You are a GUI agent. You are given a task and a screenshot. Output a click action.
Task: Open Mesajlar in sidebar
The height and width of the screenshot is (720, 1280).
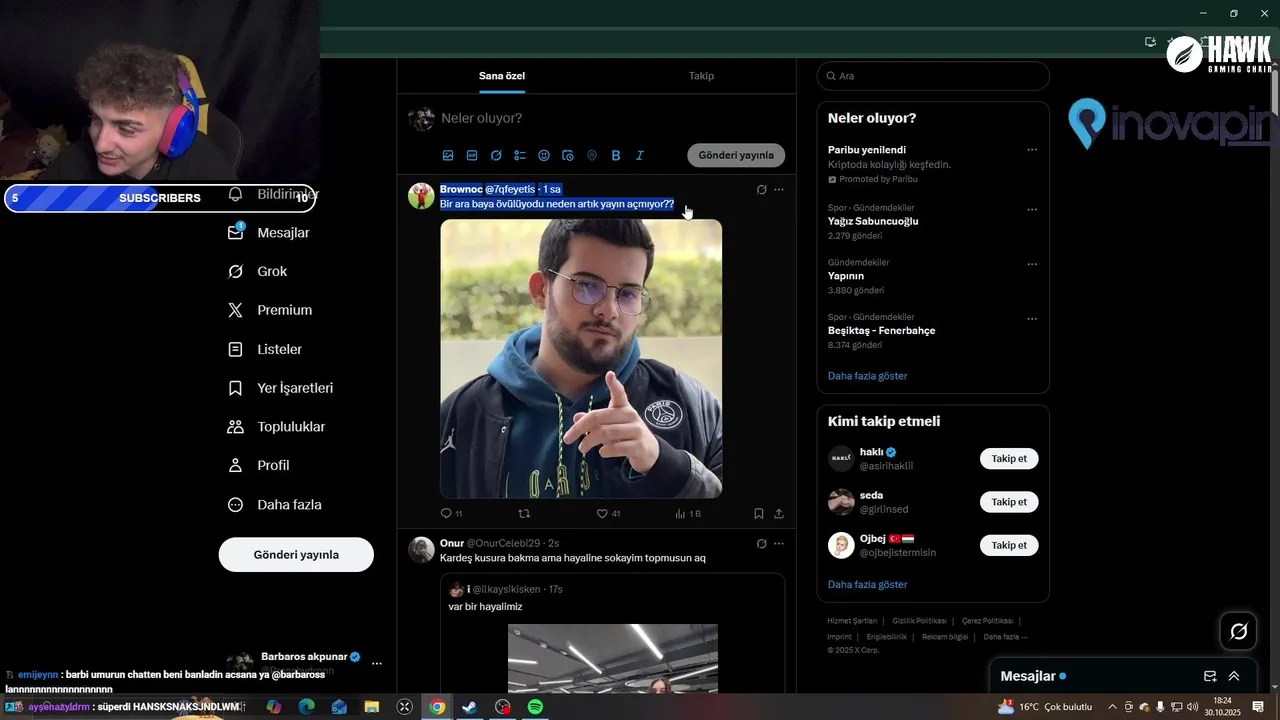tap(269, 232)
